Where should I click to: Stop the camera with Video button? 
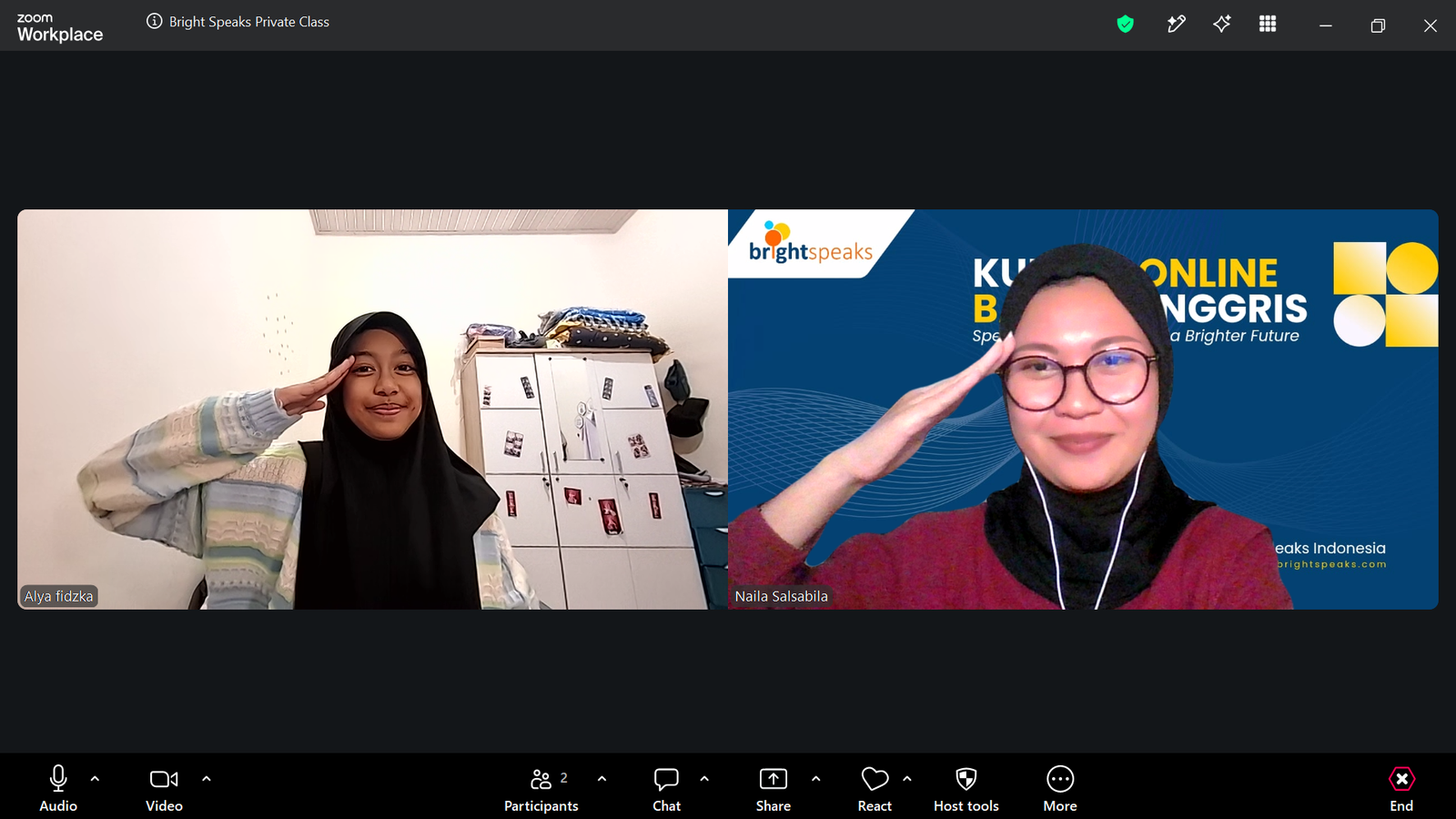[x=164, y=788]
